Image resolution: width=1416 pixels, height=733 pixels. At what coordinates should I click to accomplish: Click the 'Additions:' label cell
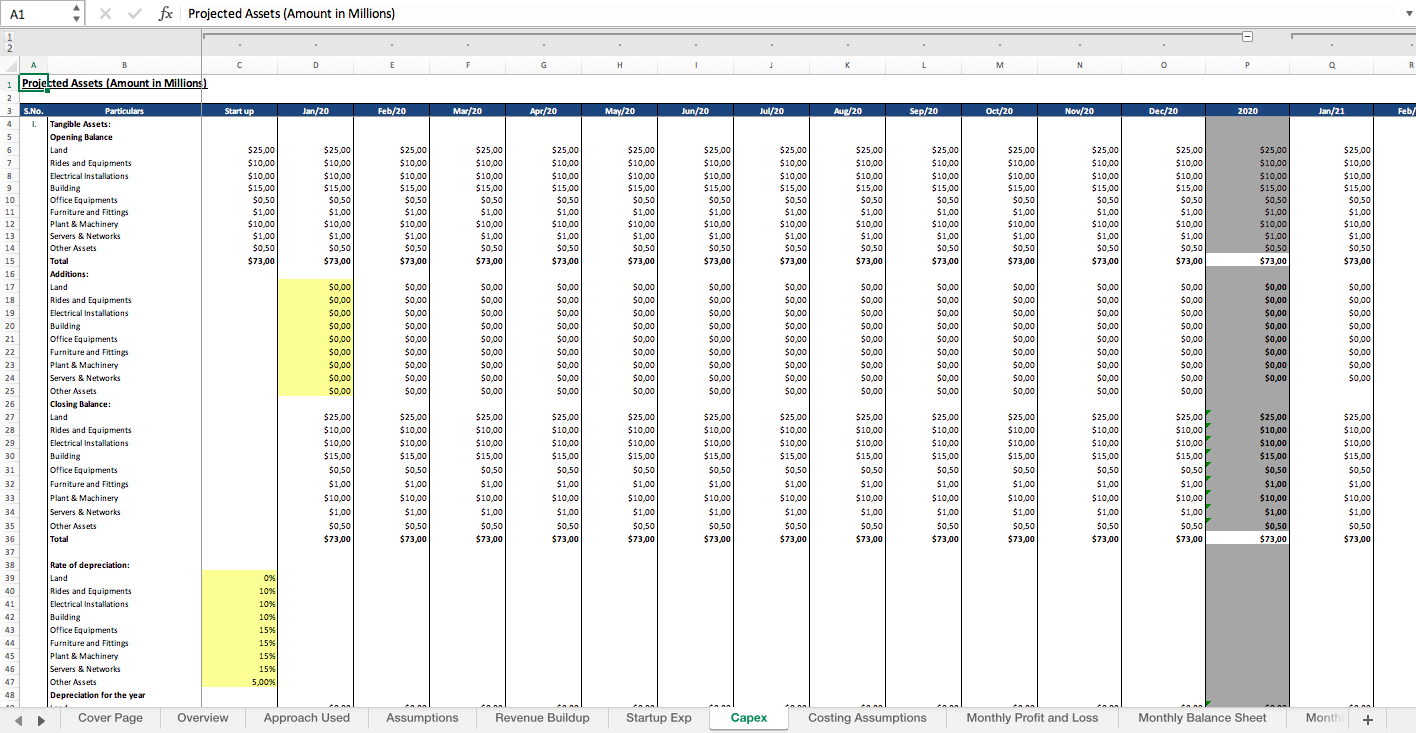[x=124, y=274]
